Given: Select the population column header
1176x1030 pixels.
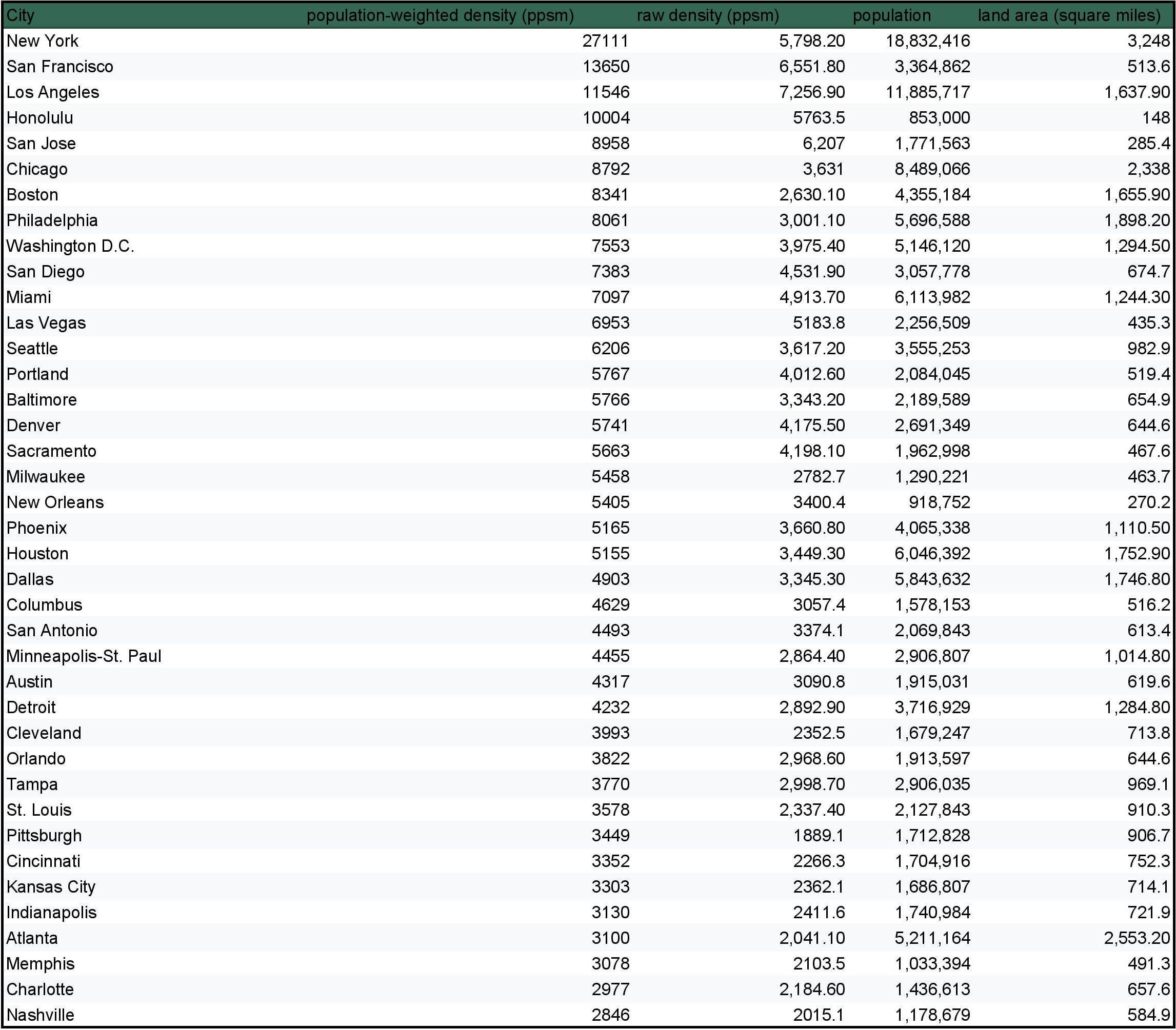Looking at the screenshot, I should point(891,15).
